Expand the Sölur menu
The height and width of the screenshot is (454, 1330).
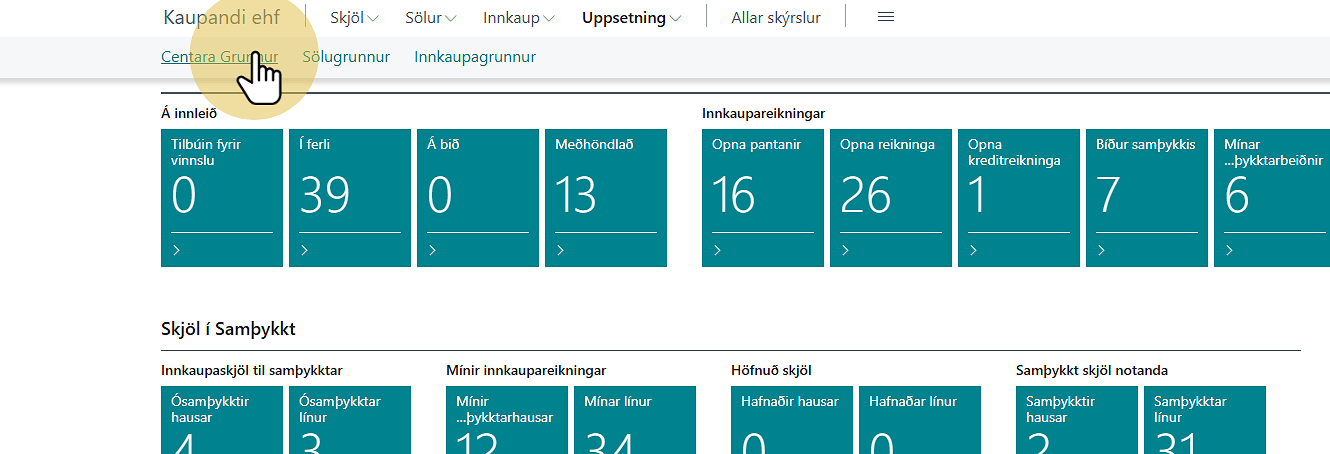point(431,17)
